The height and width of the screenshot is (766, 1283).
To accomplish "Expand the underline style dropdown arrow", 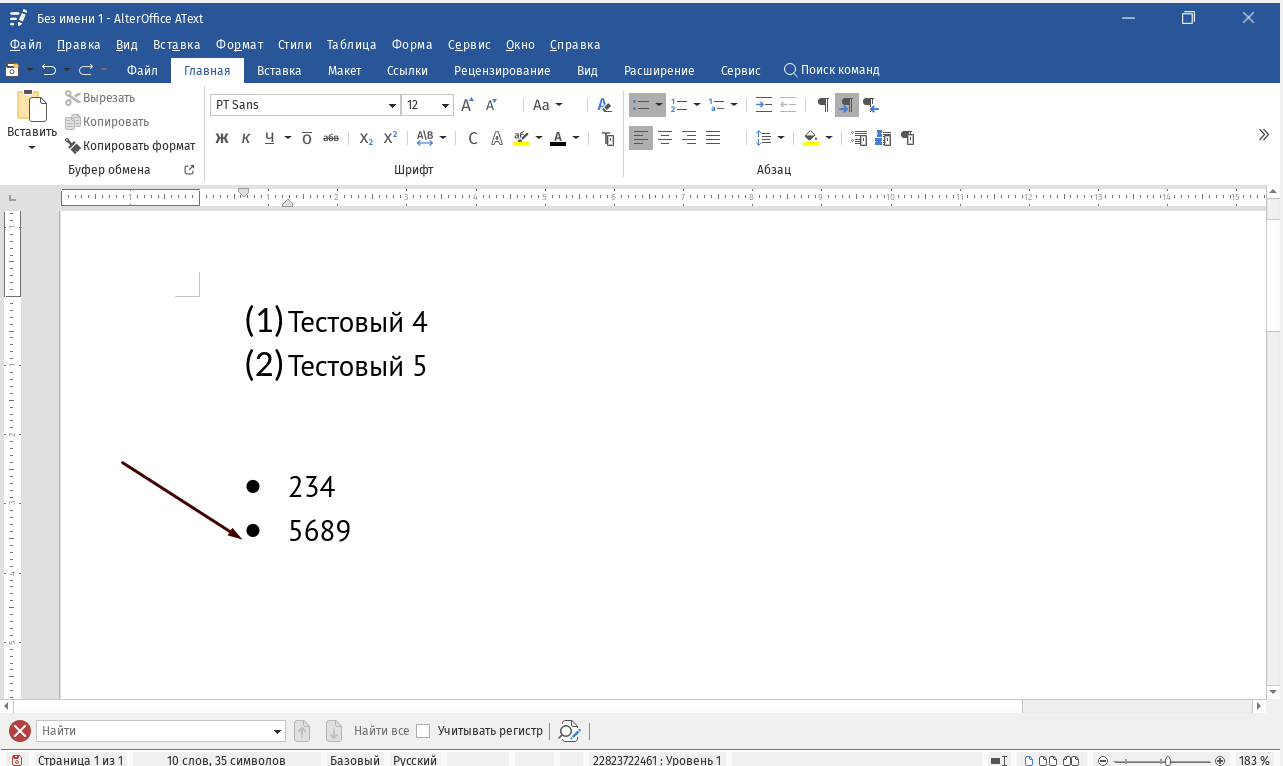I will coord(288,138).
